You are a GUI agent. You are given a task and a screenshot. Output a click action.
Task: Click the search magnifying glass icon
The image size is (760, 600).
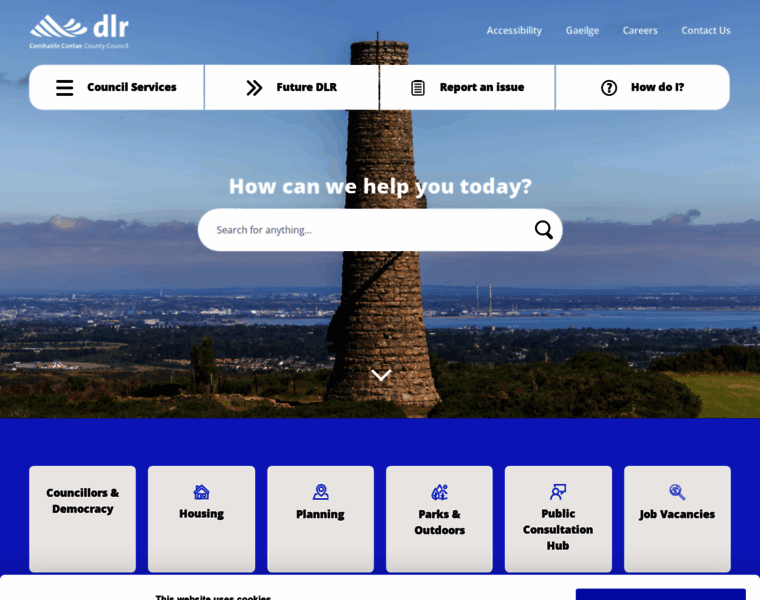[543, 230]
